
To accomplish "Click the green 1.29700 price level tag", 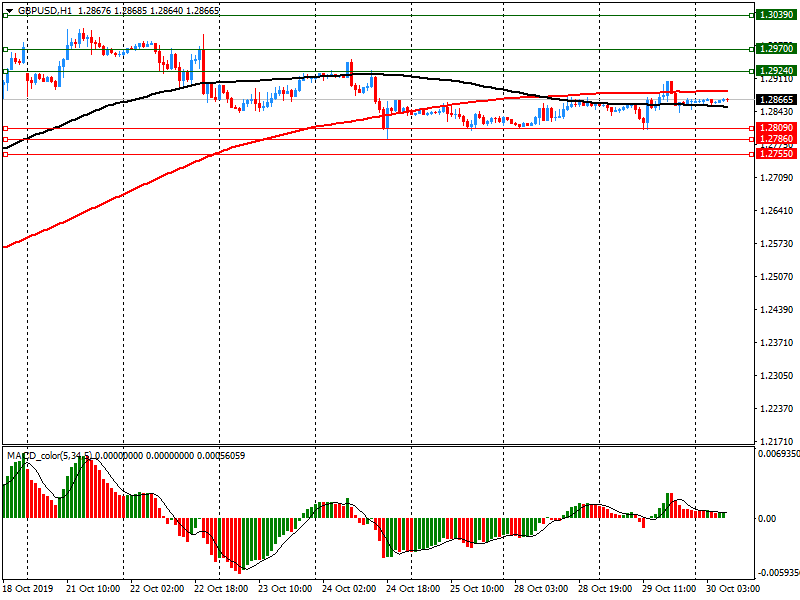I will pos(776,48).
